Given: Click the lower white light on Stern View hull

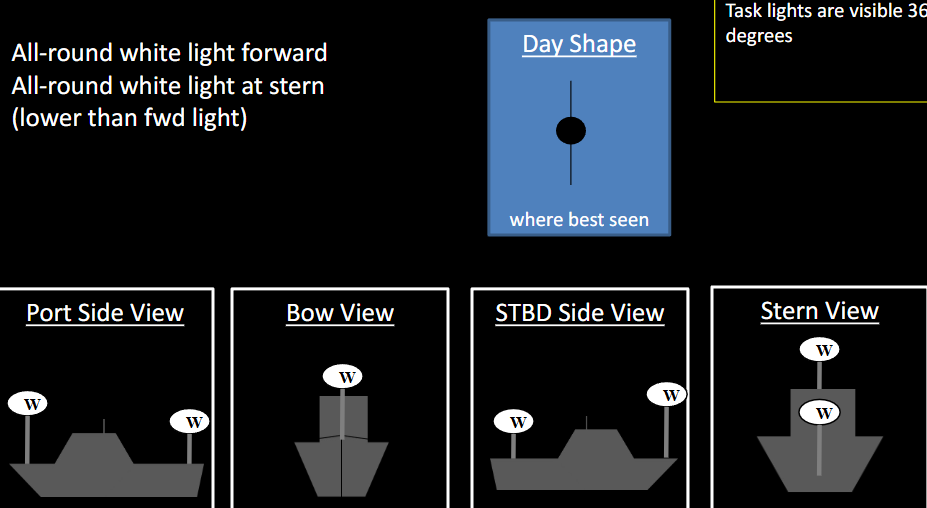Looking at the screenshot, I should (820, 412).
